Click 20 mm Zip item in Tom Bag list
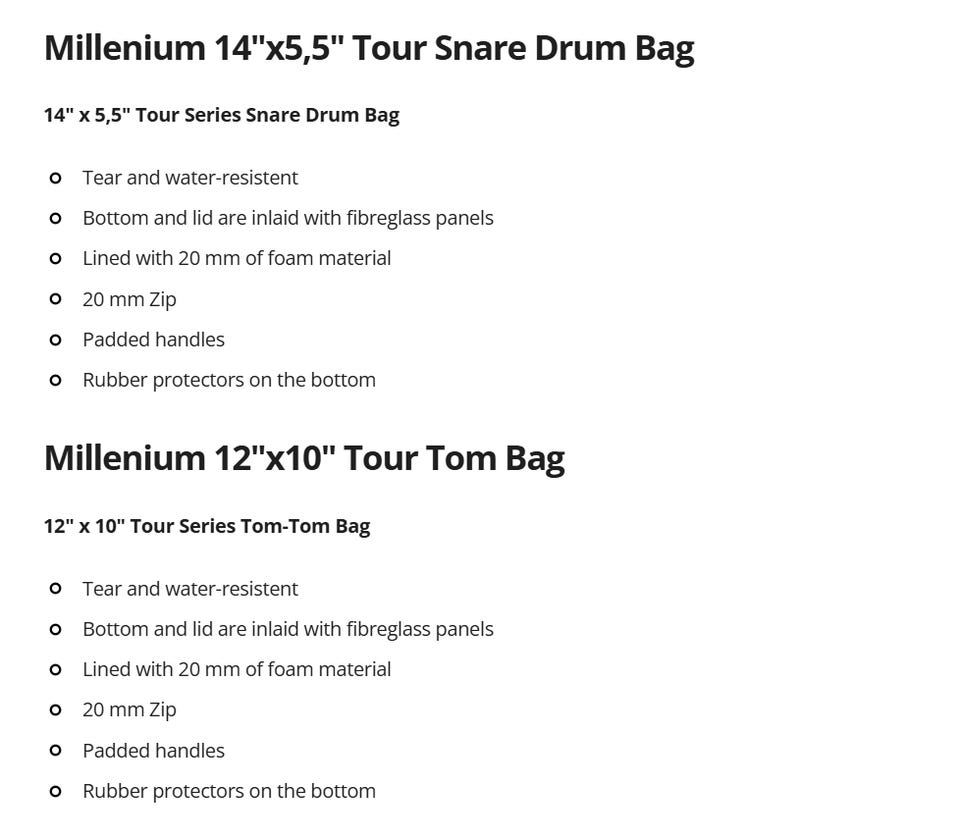 coord(129,710)
